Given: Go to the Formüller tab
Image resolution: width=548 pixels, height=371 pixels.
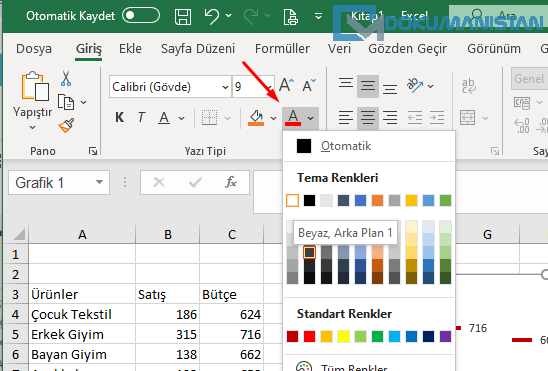Looking at the screenshot, I should pyautogui.click(x=282, y=49).
